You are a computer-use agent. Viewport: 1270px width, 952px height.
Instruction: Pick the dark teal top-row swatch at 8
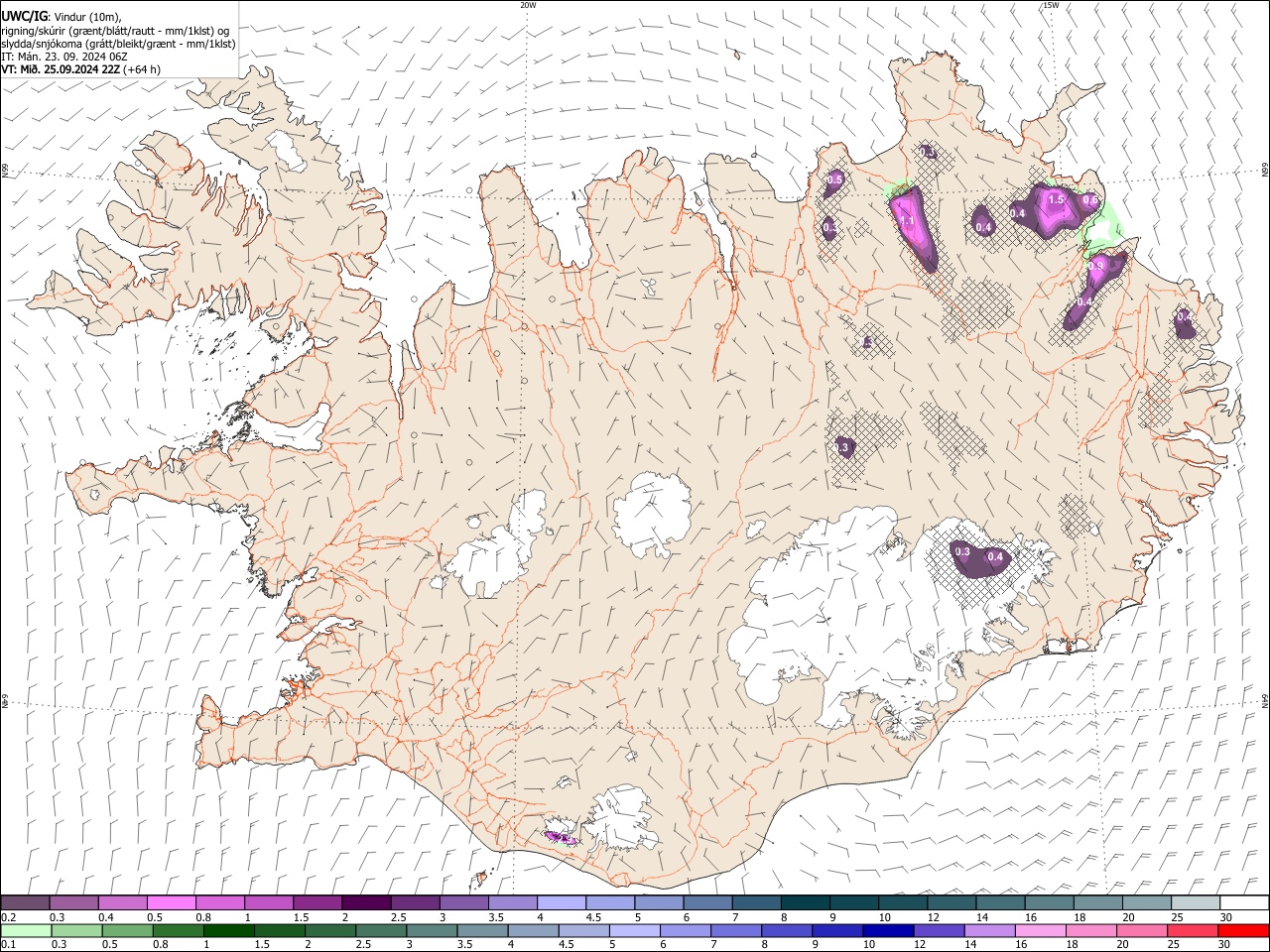coord(804,903)
